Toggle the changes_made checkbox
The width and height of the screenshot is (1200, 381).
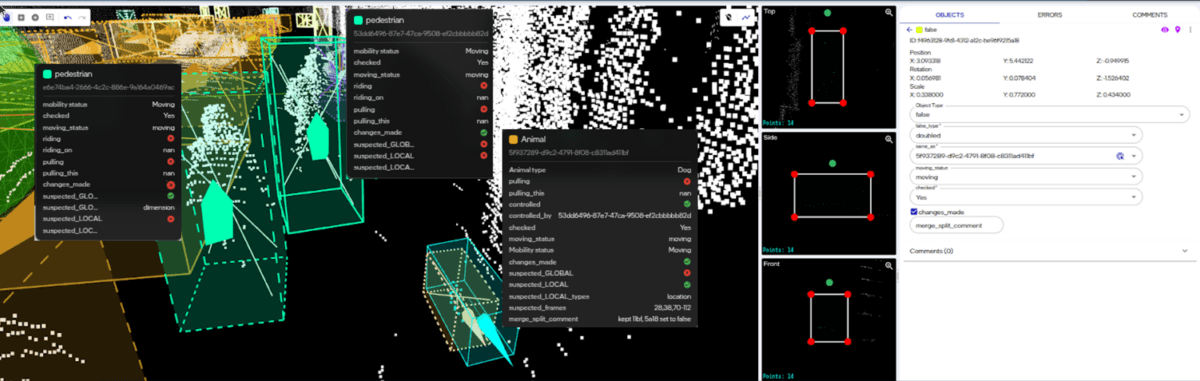914,211
